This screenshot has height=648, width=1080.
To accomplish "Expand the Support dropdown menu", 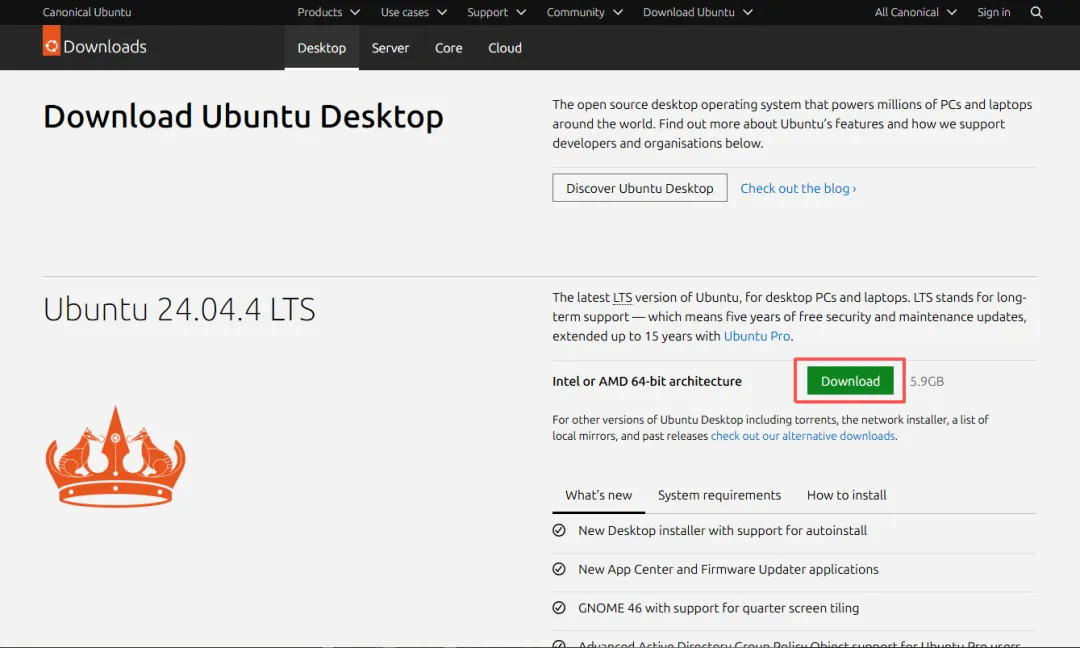I will pos(497,12).
